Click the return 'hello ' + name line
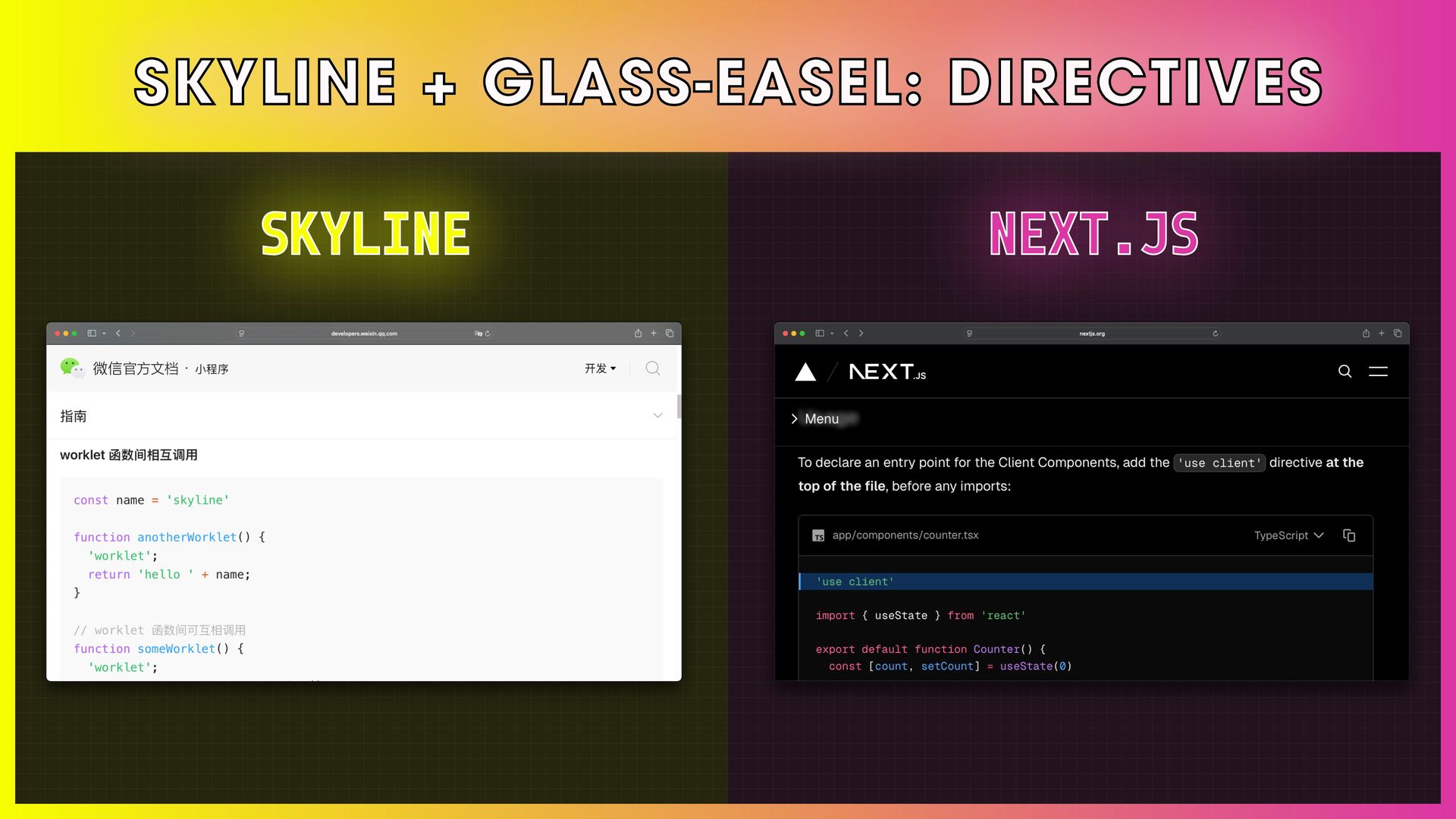 click(x=169, y=574)
